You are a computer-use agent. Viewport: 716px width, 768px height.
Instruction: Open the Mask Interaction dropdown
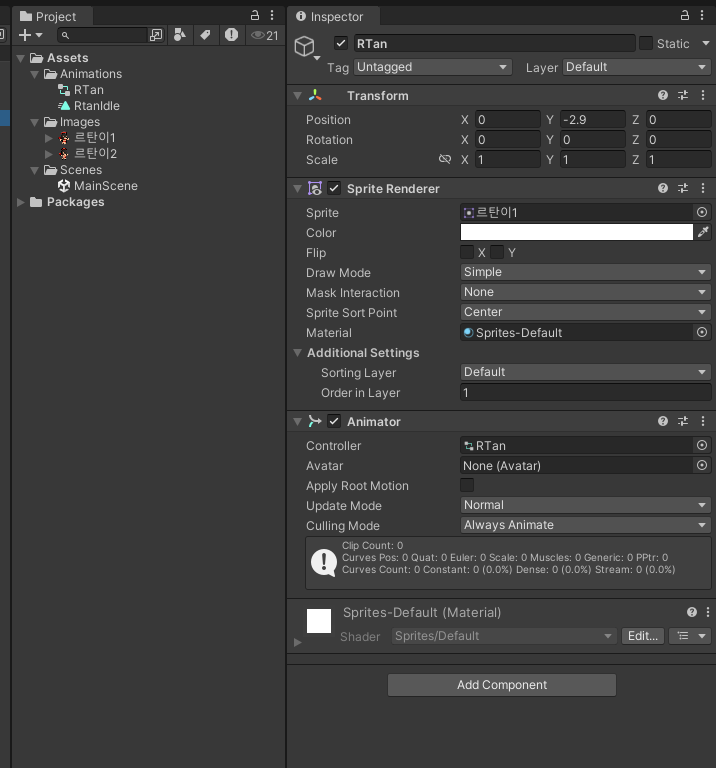[585, 292]
